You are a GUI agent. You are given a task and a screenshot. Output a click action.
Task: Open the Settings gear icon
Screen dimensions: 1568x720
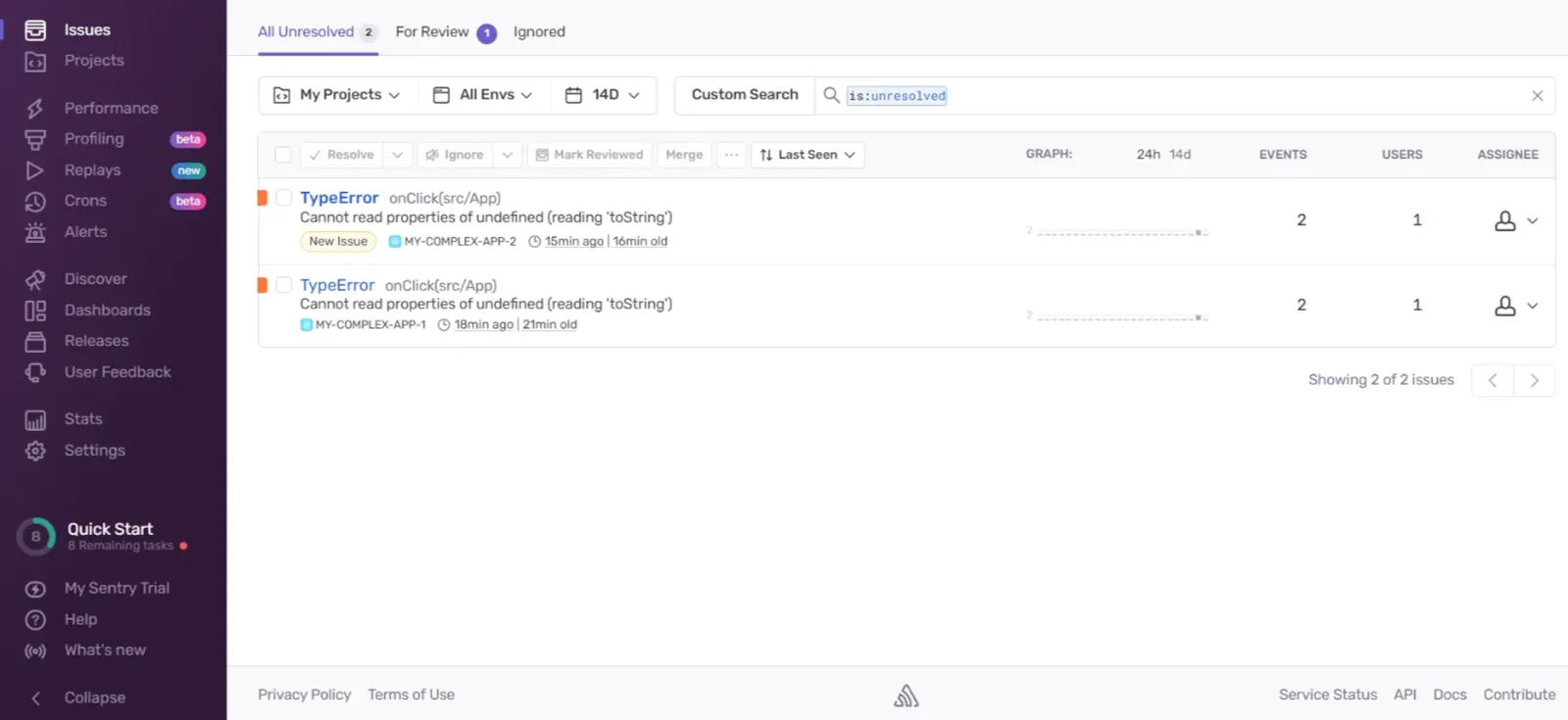[35, 451]
